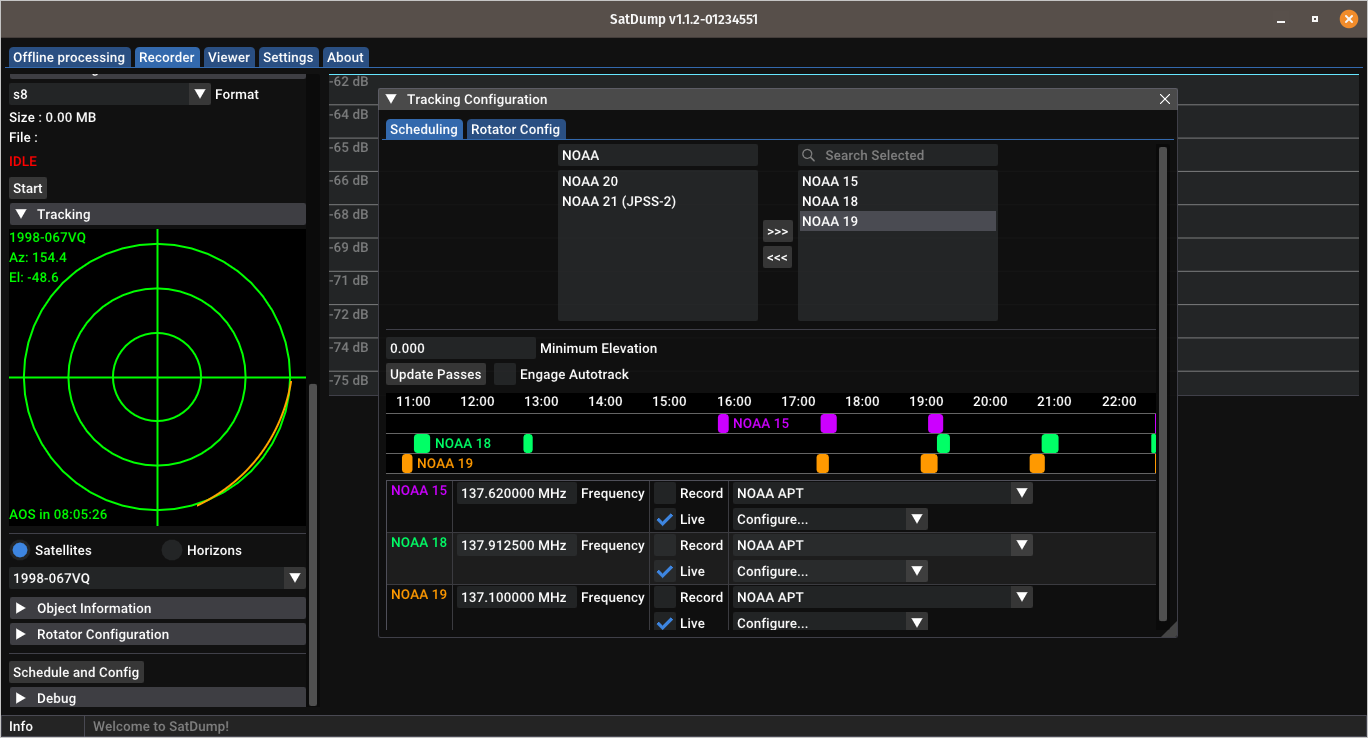
Task: Enable Engage Autotrack checkbox
Action: (505, 374)
